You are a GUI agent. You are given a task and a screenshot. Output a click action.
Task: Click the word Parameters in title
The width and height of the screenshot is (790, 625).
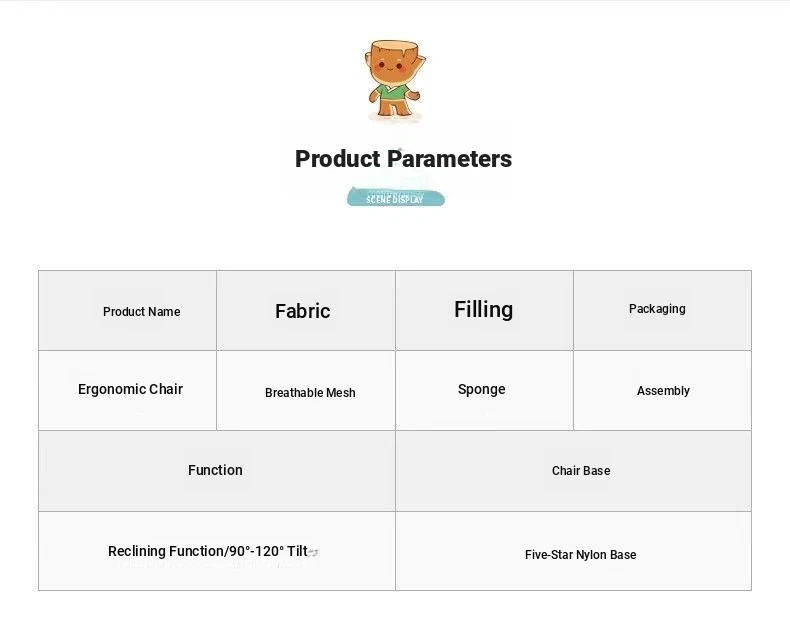(449, 159)
